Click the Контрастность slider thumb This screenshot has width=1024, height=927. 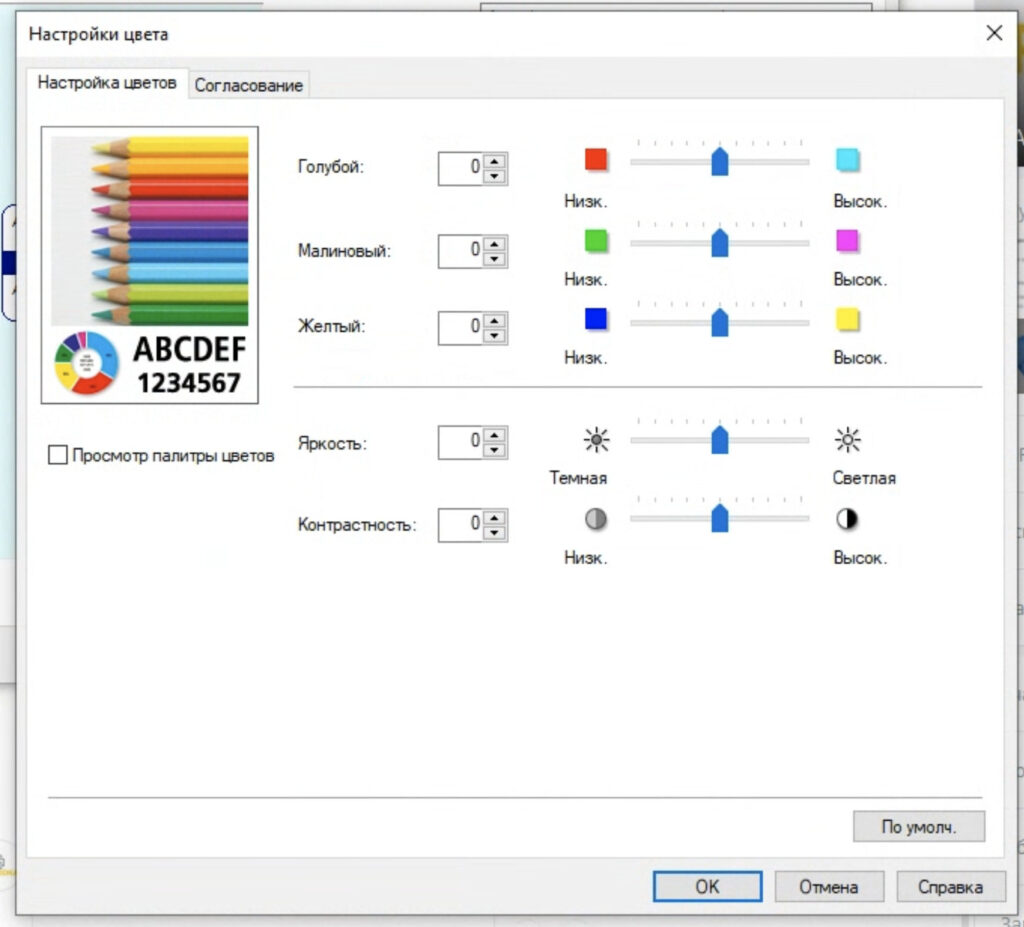point(720,518)
